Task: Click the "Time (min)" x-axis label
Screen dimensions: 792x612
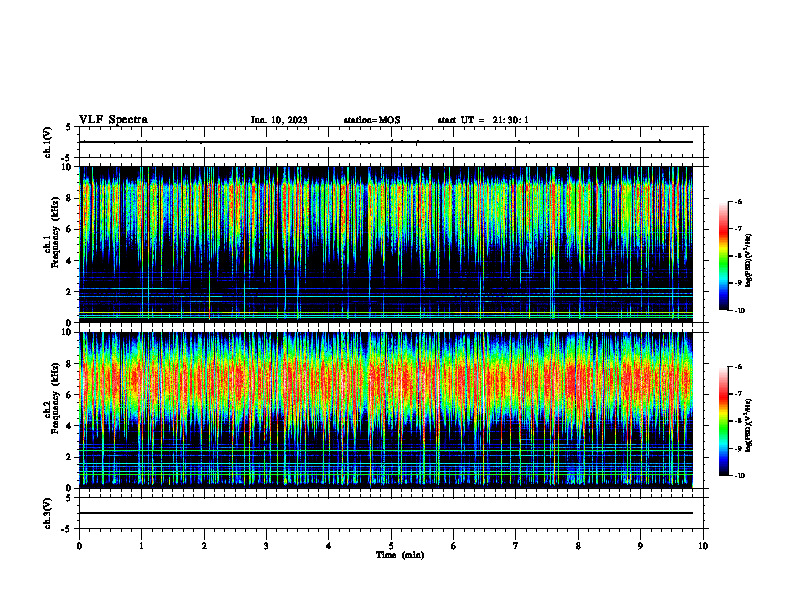Action: point(400,555)
